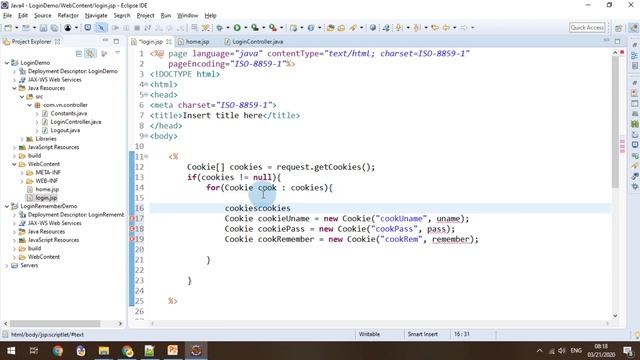This screenshot has width=640, height=360.
Task: Click the Quick Access search field
Action: coord(587,28)
